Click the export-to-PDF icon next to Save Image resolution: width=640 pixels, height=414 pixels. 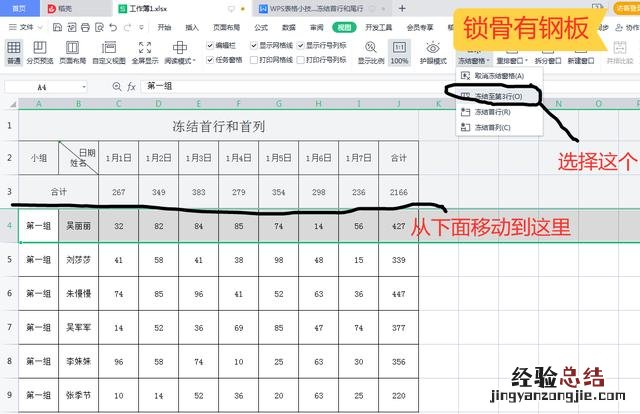tap(71, 27)
